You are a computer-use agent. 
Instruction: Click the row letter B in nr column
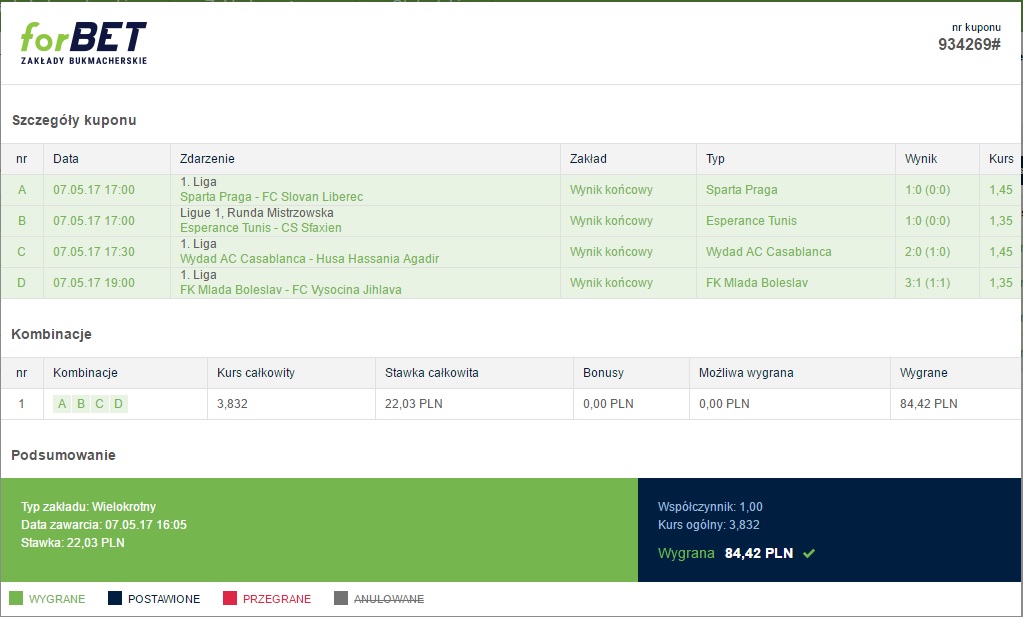[22, 220]
